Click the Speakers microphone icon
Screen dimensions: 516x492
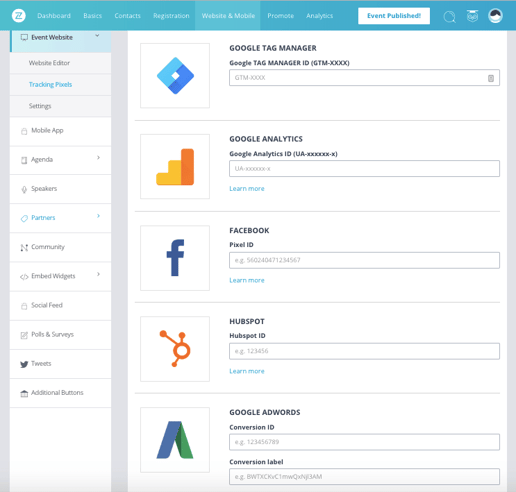pos(24,189)
